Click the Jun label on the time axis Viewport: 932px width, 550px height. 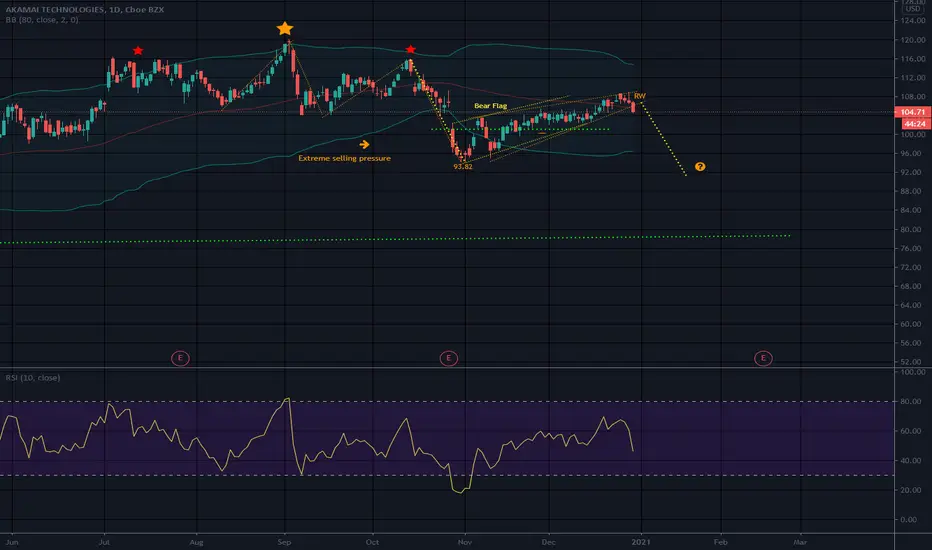pos(12,542)
